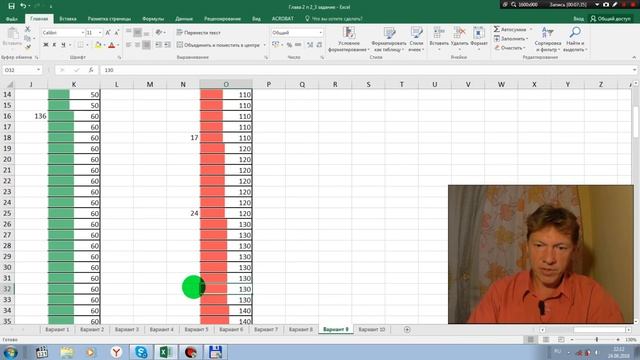Open the text orientation options

click(160, 32)
